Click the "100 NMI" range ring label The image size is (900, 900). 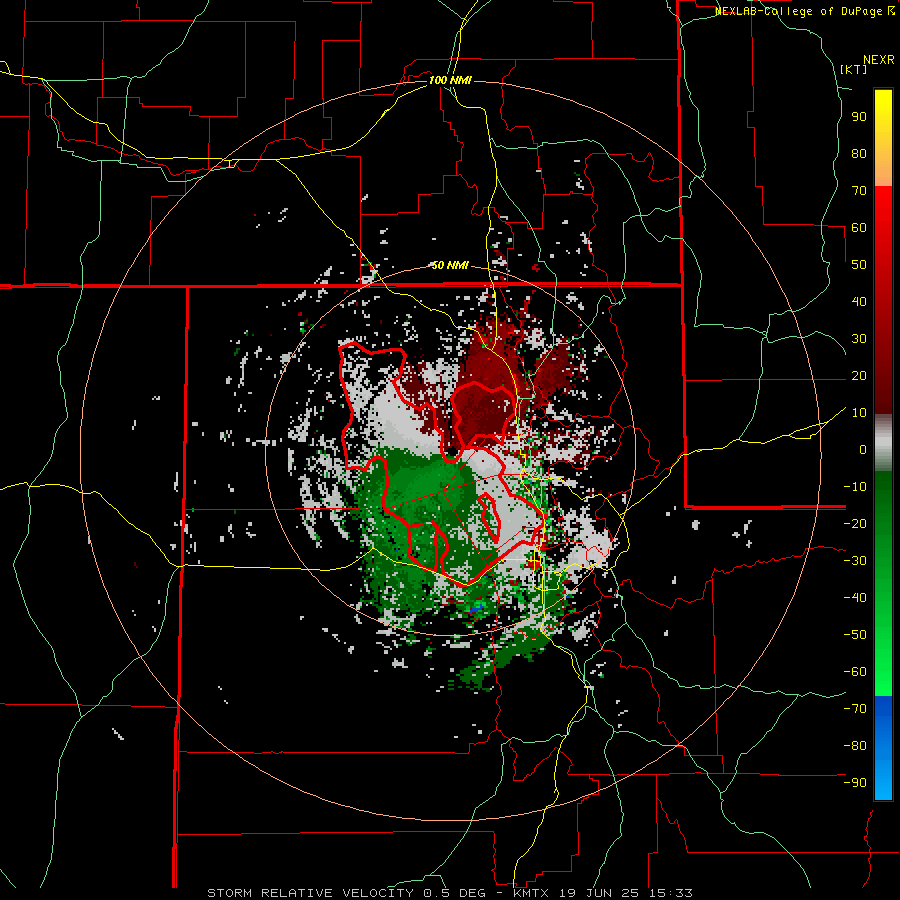click(450, 80)
